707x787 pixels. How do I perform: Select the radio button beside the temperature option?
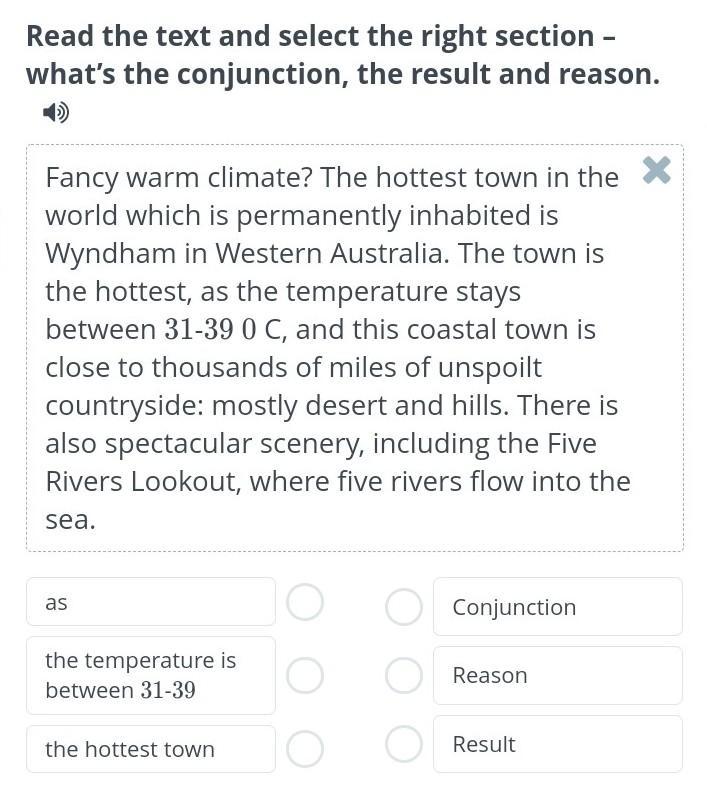coord(305,675)
